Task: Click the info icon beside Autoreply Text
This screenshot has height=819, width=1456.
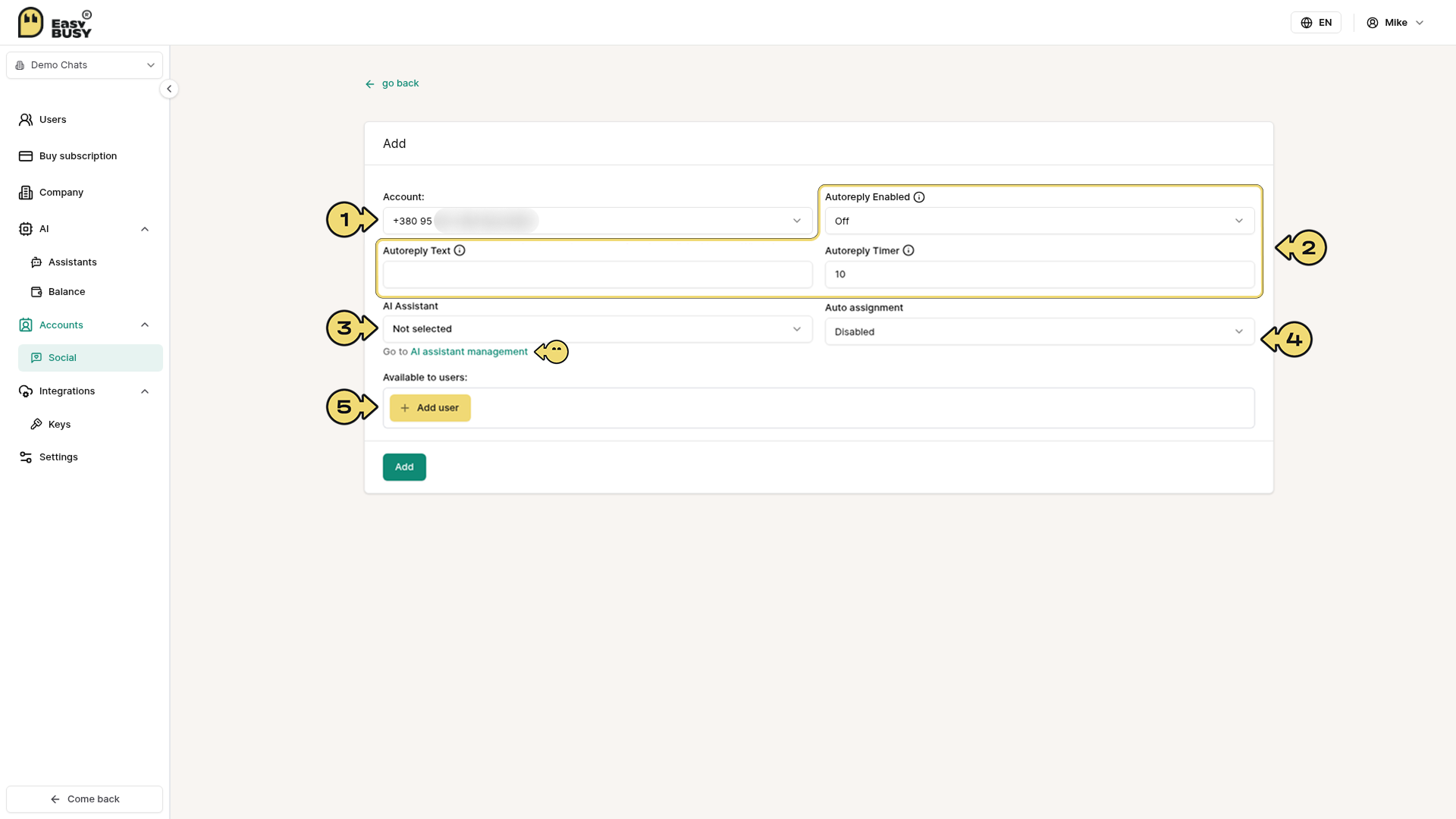Action: (460, 251)
